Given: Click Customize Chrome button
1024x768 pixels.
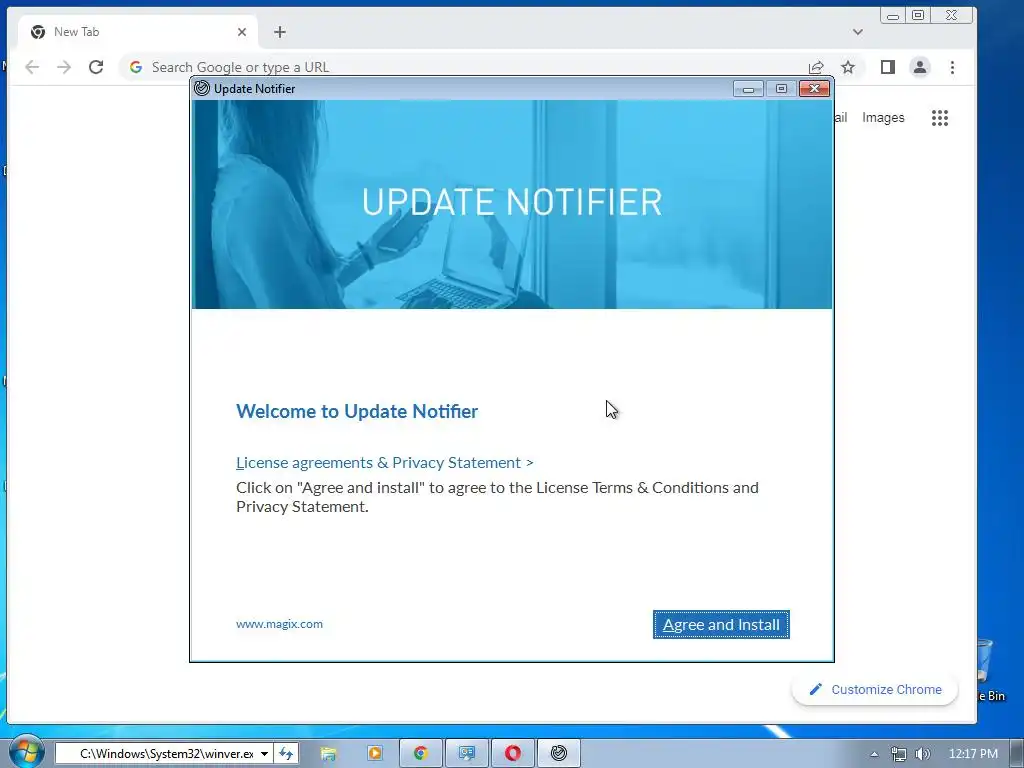Looking at the screenshot, I should point(875,690).
